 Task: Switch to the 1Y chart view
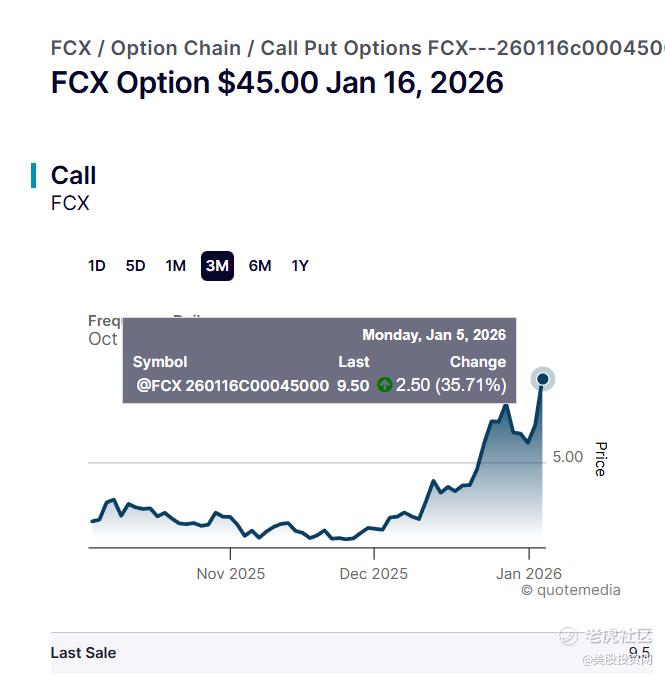pyautogui.click(x=300, y=265)
